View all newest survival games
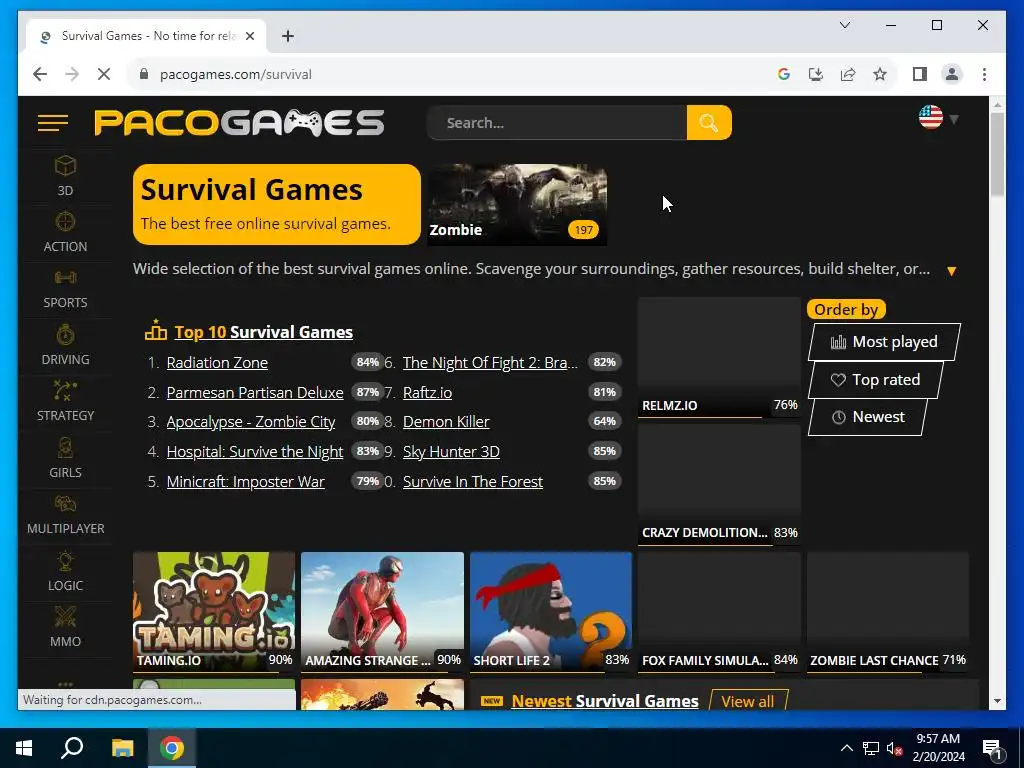The width and height of the screenshot is (1024, 768). coord(748,701)
